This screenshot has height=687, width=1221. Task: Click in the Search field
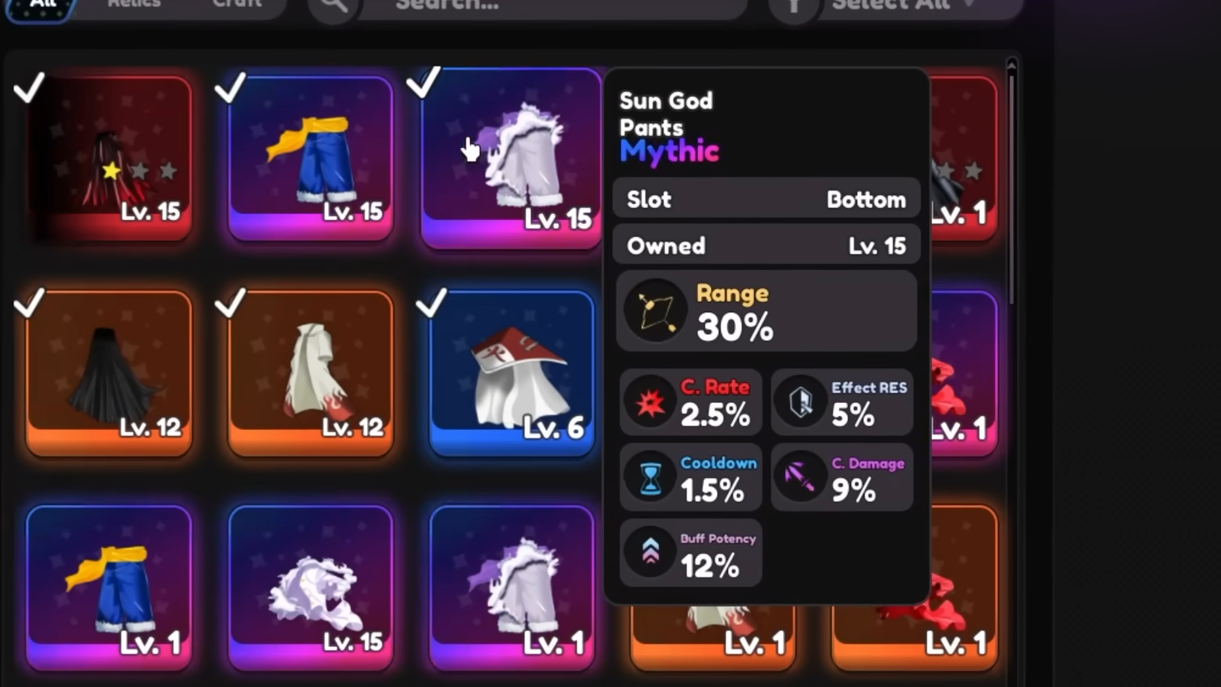click(553, 6)
